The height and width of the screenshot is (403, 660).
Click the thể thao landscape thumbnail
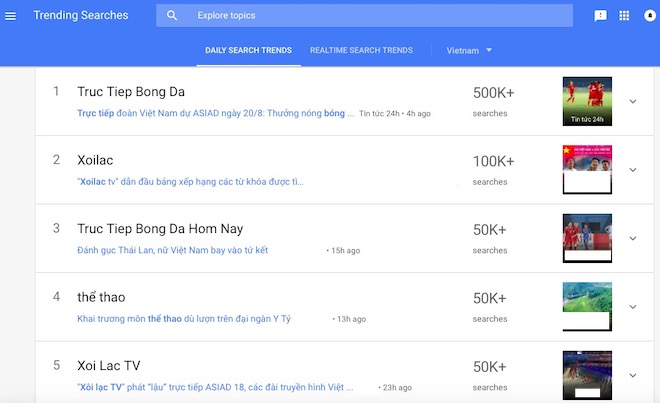[x=587, y=306]
